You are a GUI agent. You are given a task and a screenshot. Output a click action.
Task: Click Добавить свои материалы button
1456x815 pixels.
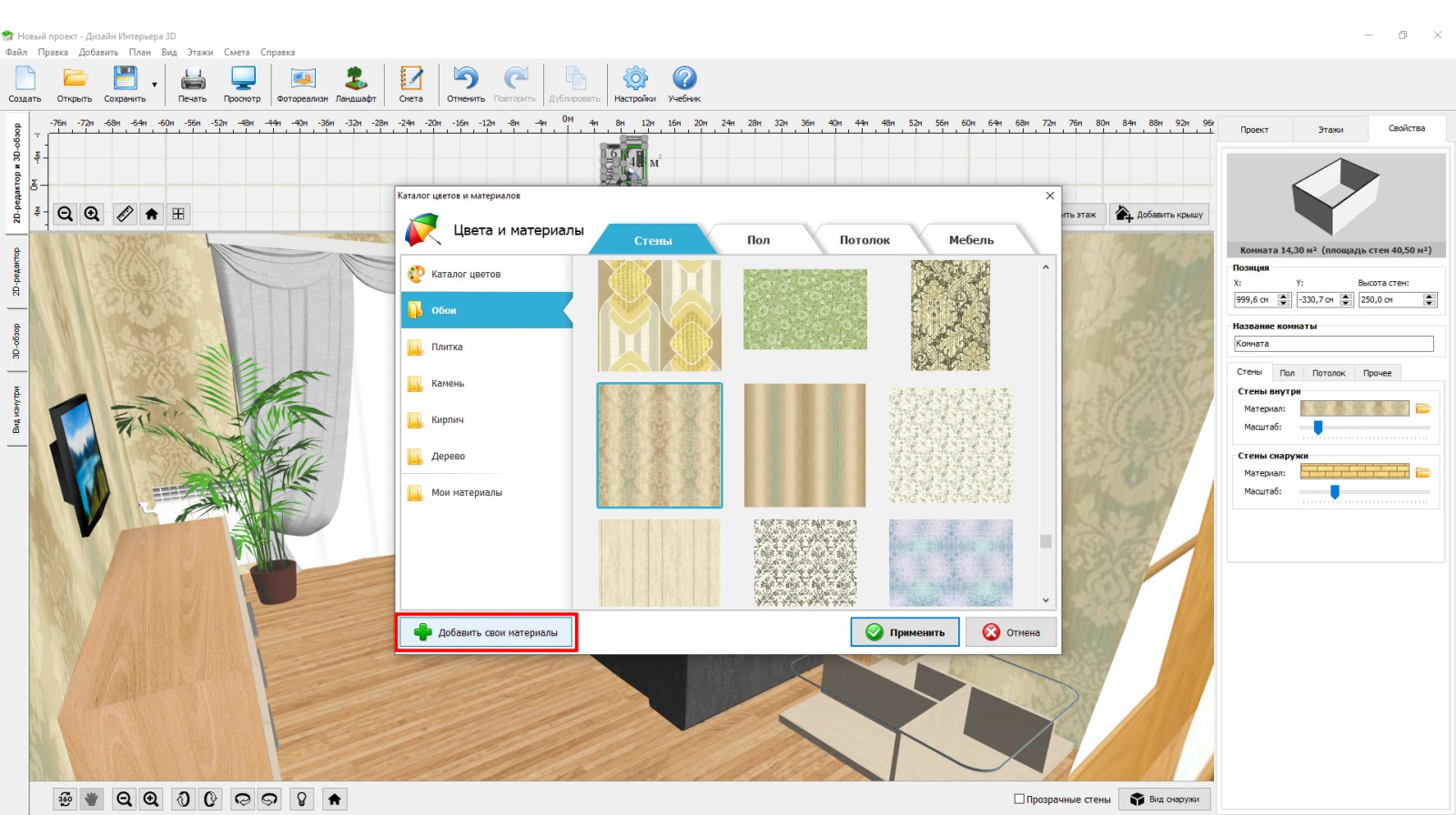pos(486,632)
